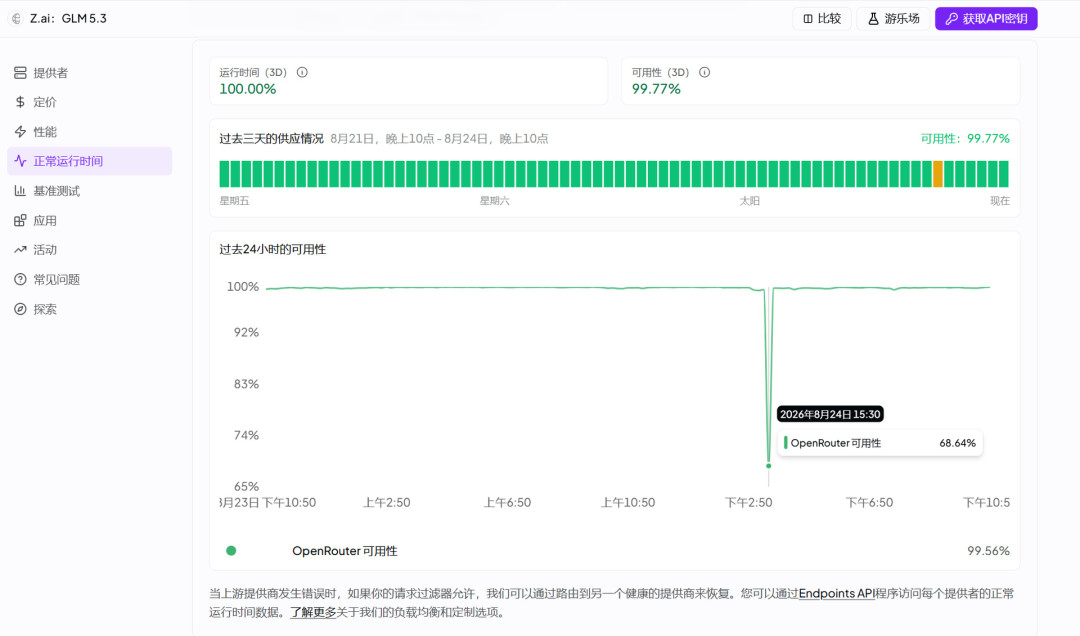Click the orange degraded uptime bar
The image size is (1080, 636).
point(937,174)
